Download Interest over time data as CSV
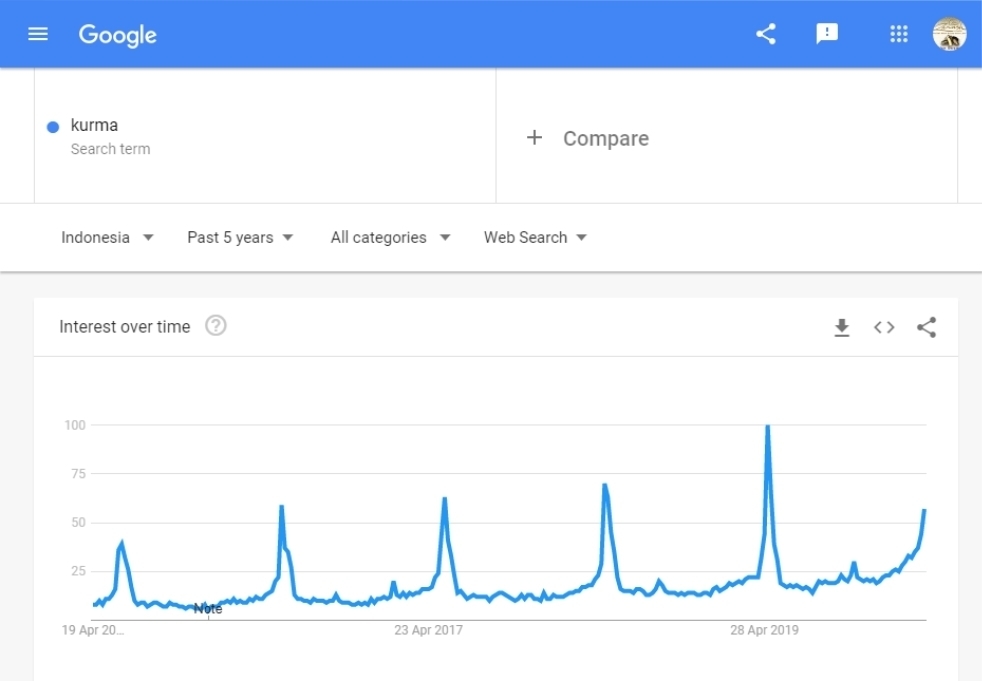Viewport: 982px width, 681px height. pyautogui.click(x=842, y=327)
